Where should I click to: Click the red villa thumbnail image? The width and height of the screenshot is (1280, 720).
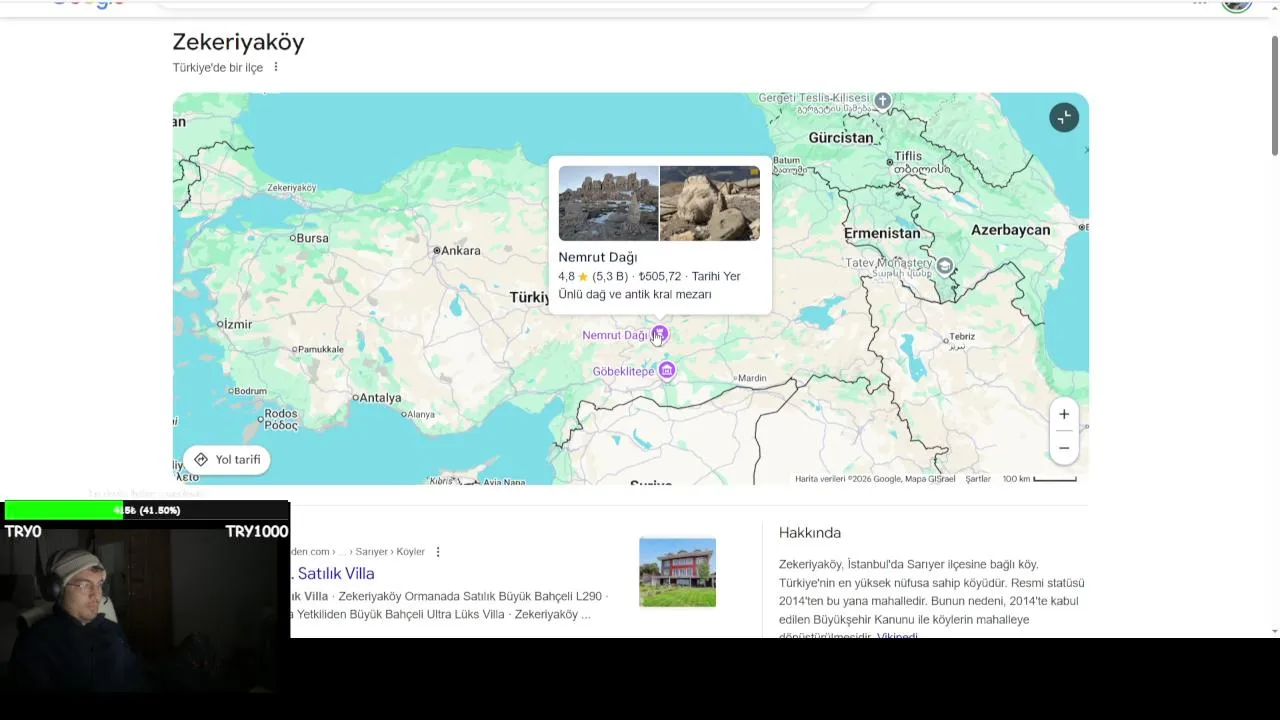click(x=677, y=572)
